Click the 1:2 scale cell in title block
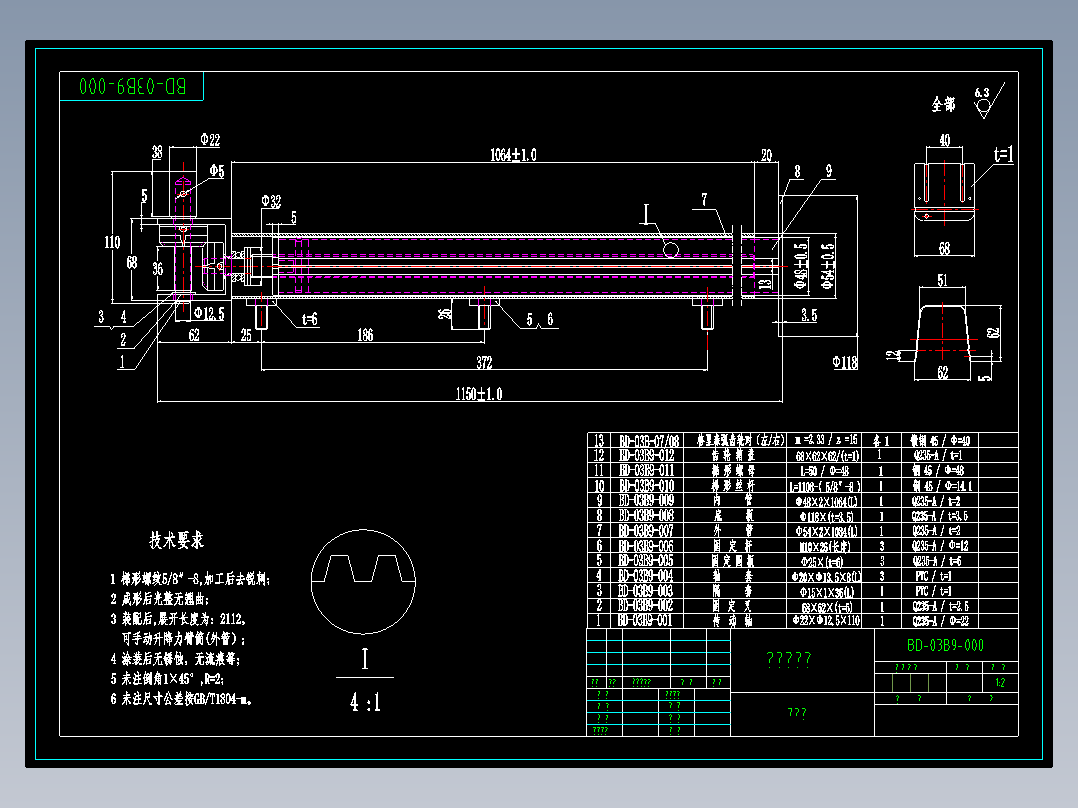 (1000, 683)
